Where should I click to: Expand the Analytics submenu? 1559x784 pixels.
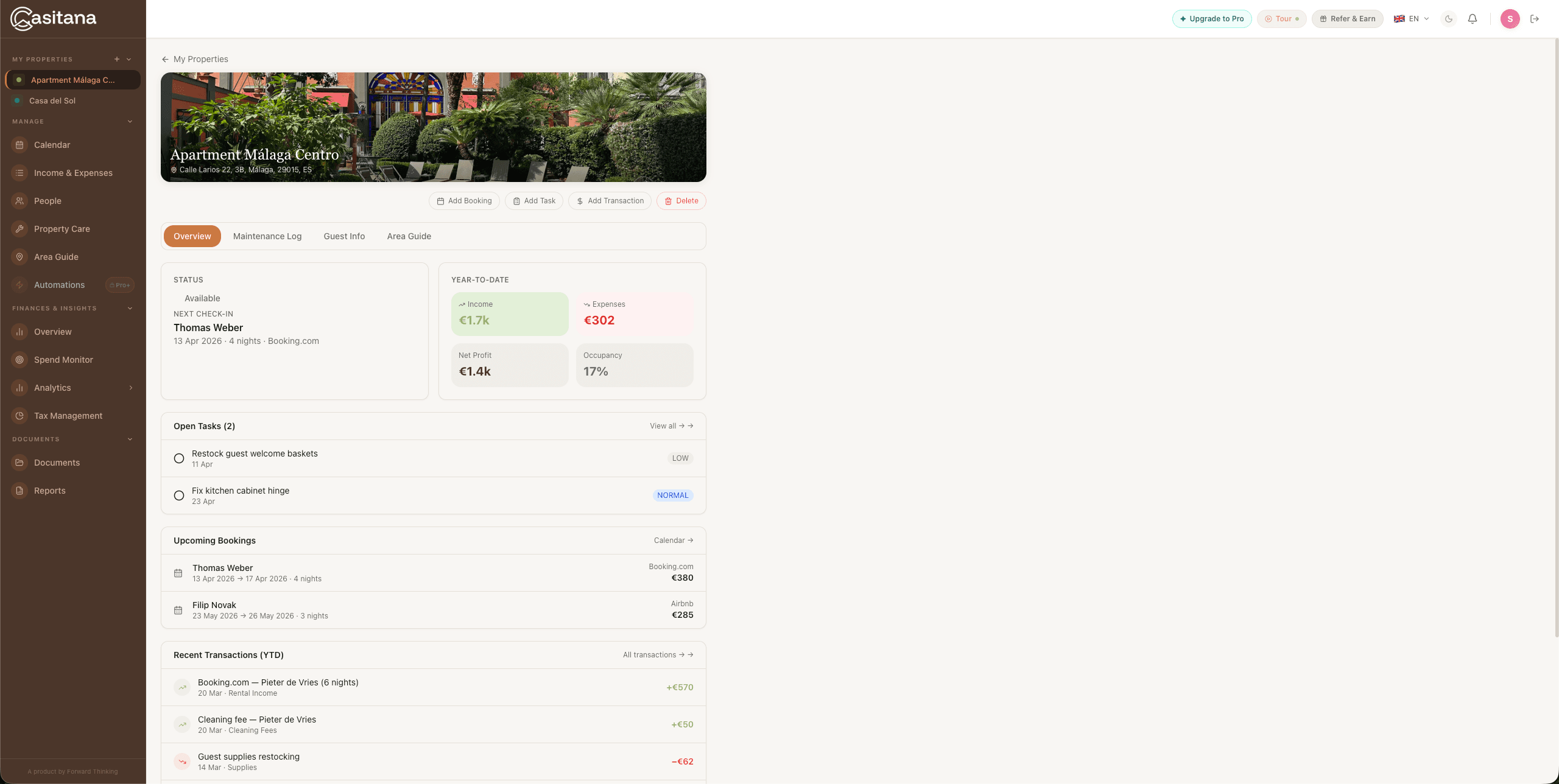(131, 388)
